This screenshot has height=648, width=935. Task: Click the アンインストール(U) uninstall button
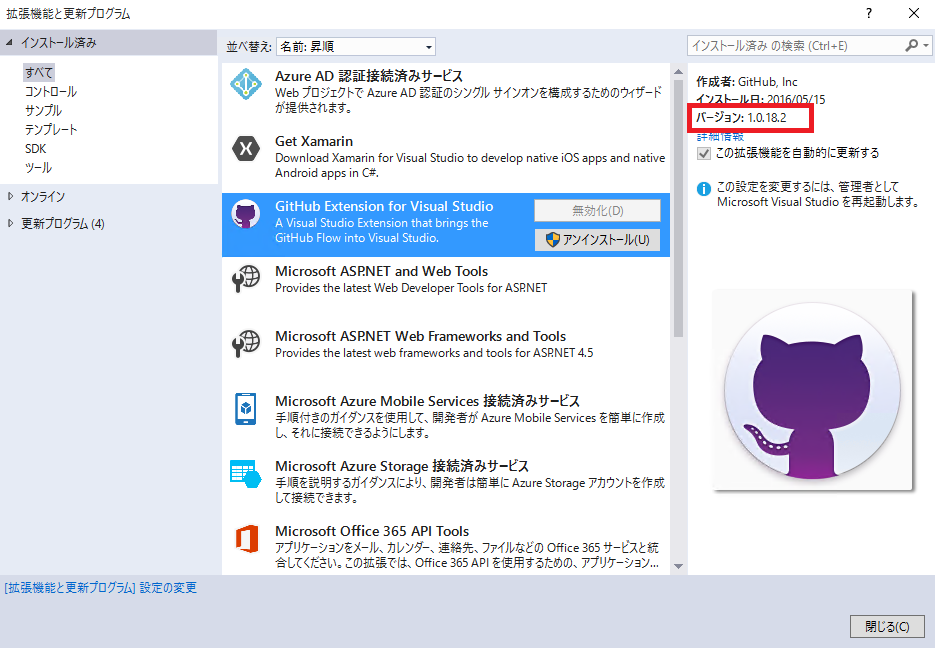[597, 240]
